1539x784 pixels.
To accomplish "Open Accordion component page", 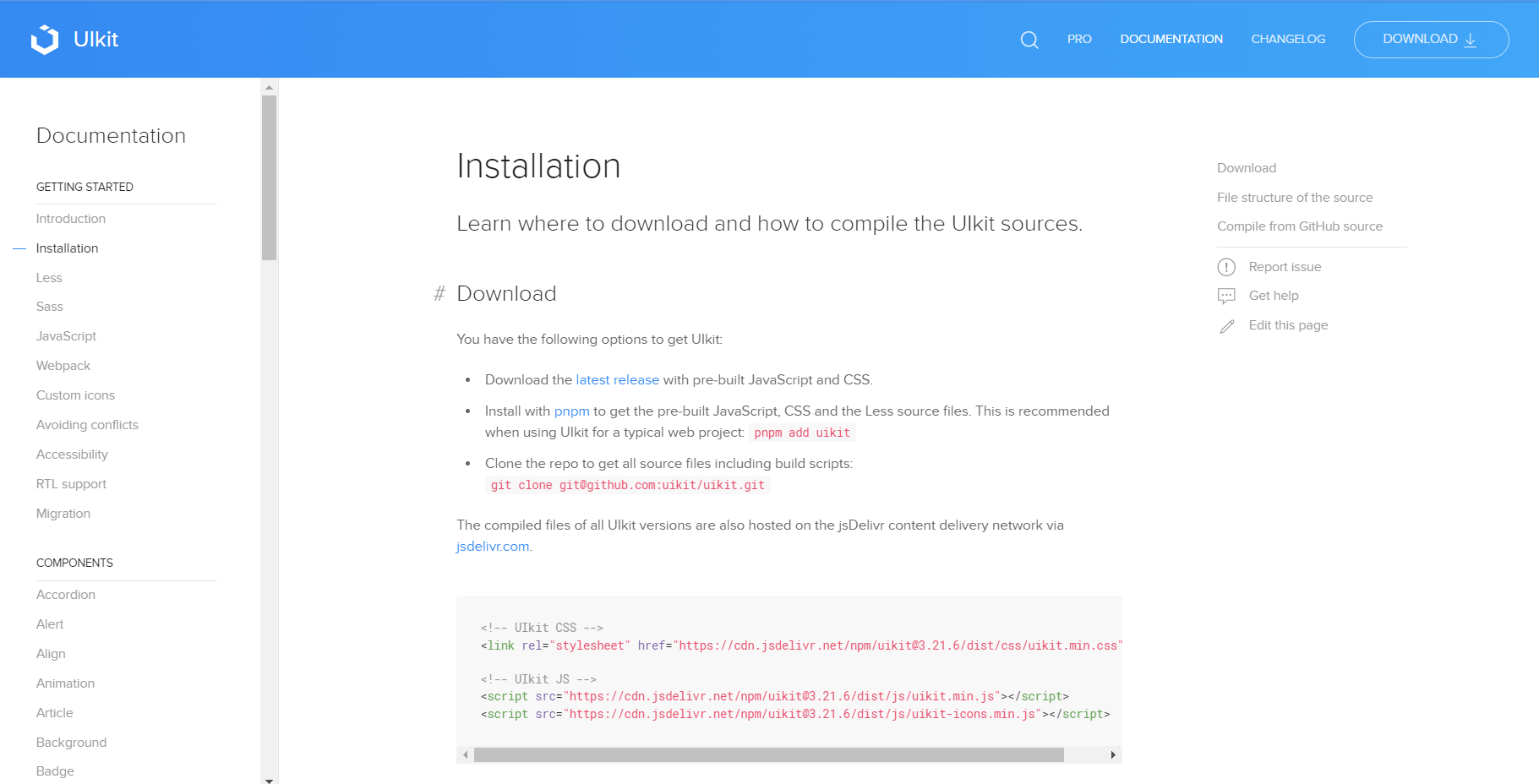I will point(66,595).
